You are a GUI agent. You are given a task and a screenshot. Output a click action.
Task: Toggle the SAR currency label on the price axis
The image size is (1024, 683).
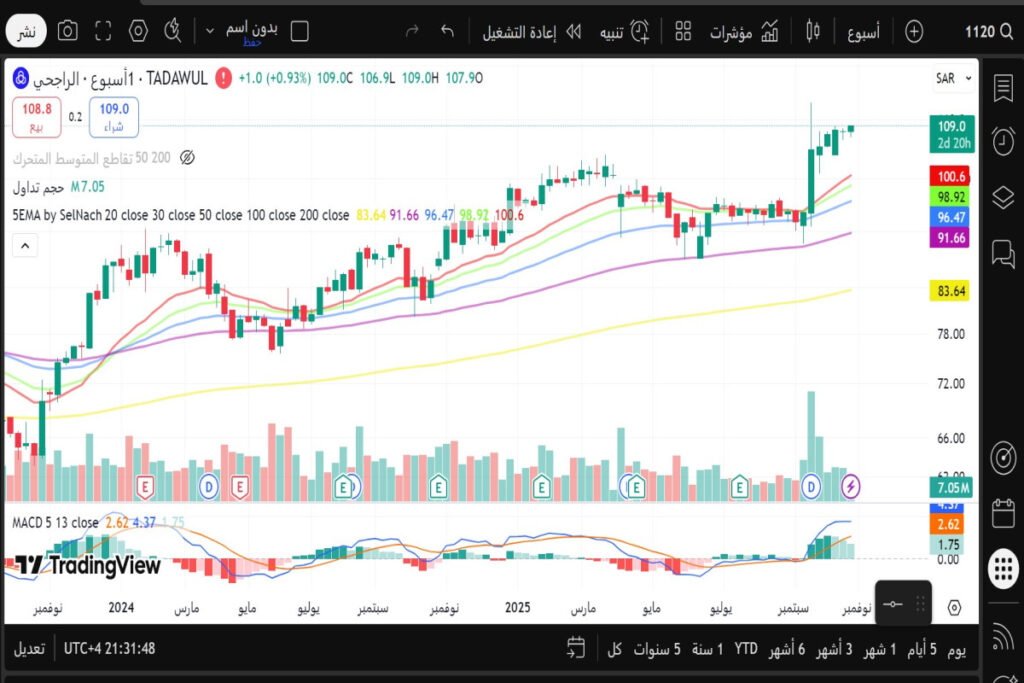[x=945, y=78]
